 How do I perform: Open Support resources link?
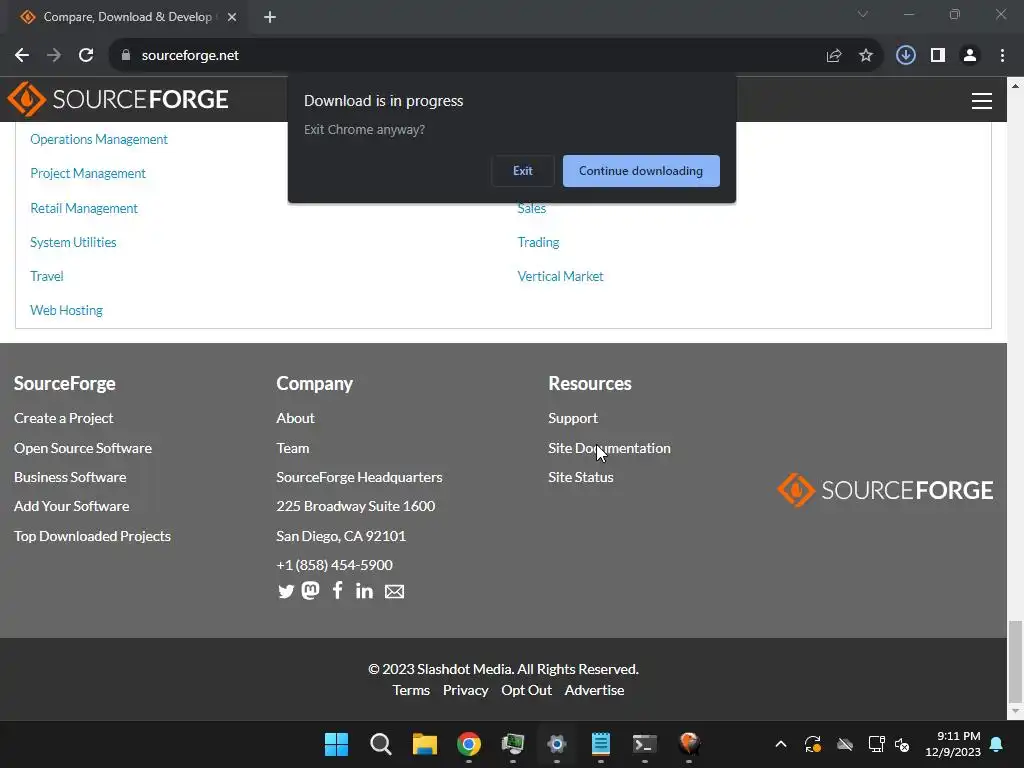[573, 418]
